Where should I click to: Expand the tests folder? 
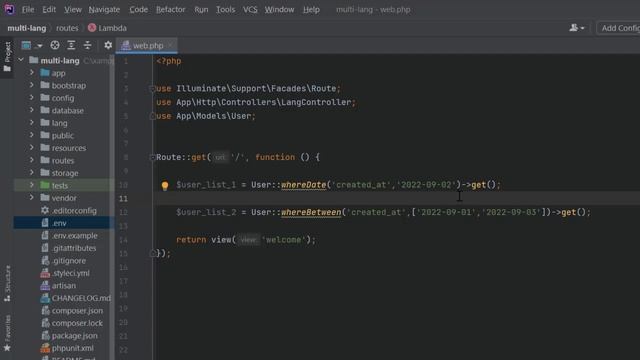(31, 185)
